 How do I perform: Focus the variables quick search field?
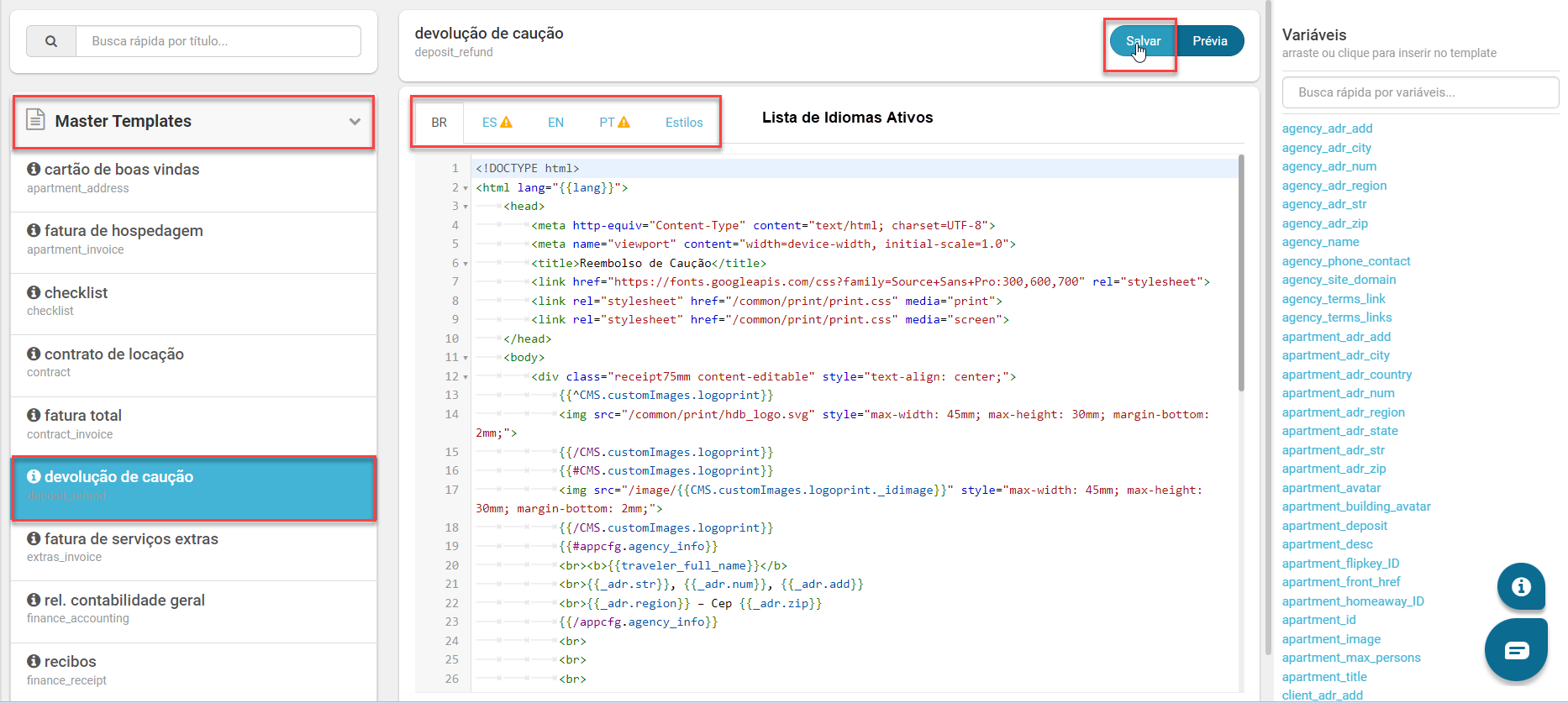(x=1420, y=92)
